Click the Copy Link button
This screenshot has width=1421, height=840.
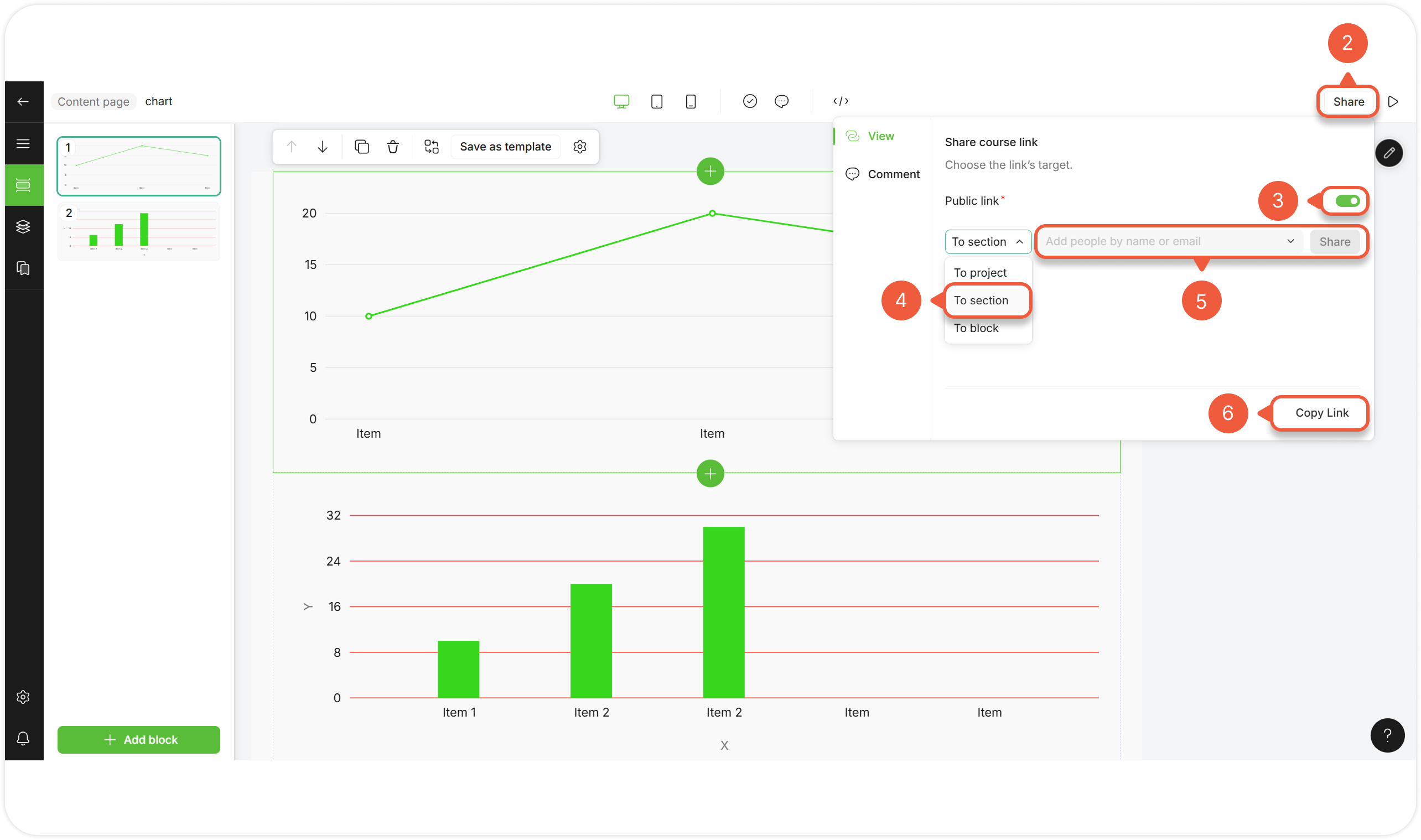(x=1321, y=413)
